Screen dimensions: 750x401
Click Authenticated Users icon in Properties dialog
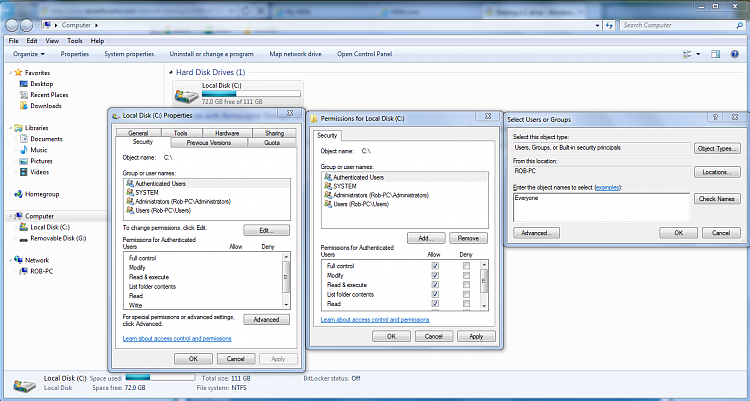point(130,183)
